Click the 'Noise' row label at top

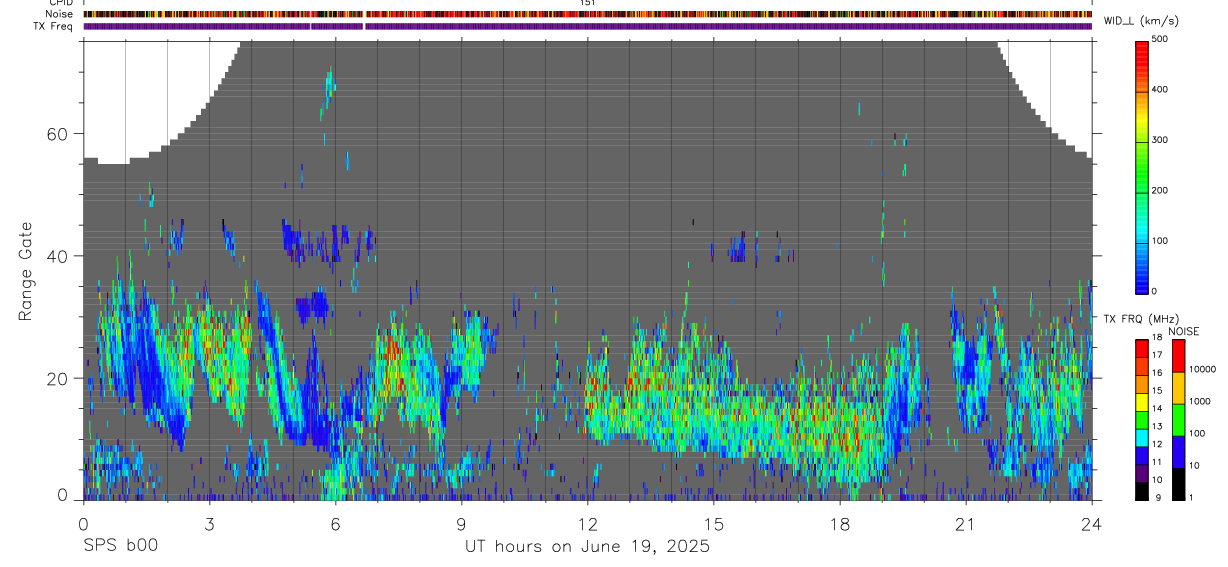coord(61,14)
